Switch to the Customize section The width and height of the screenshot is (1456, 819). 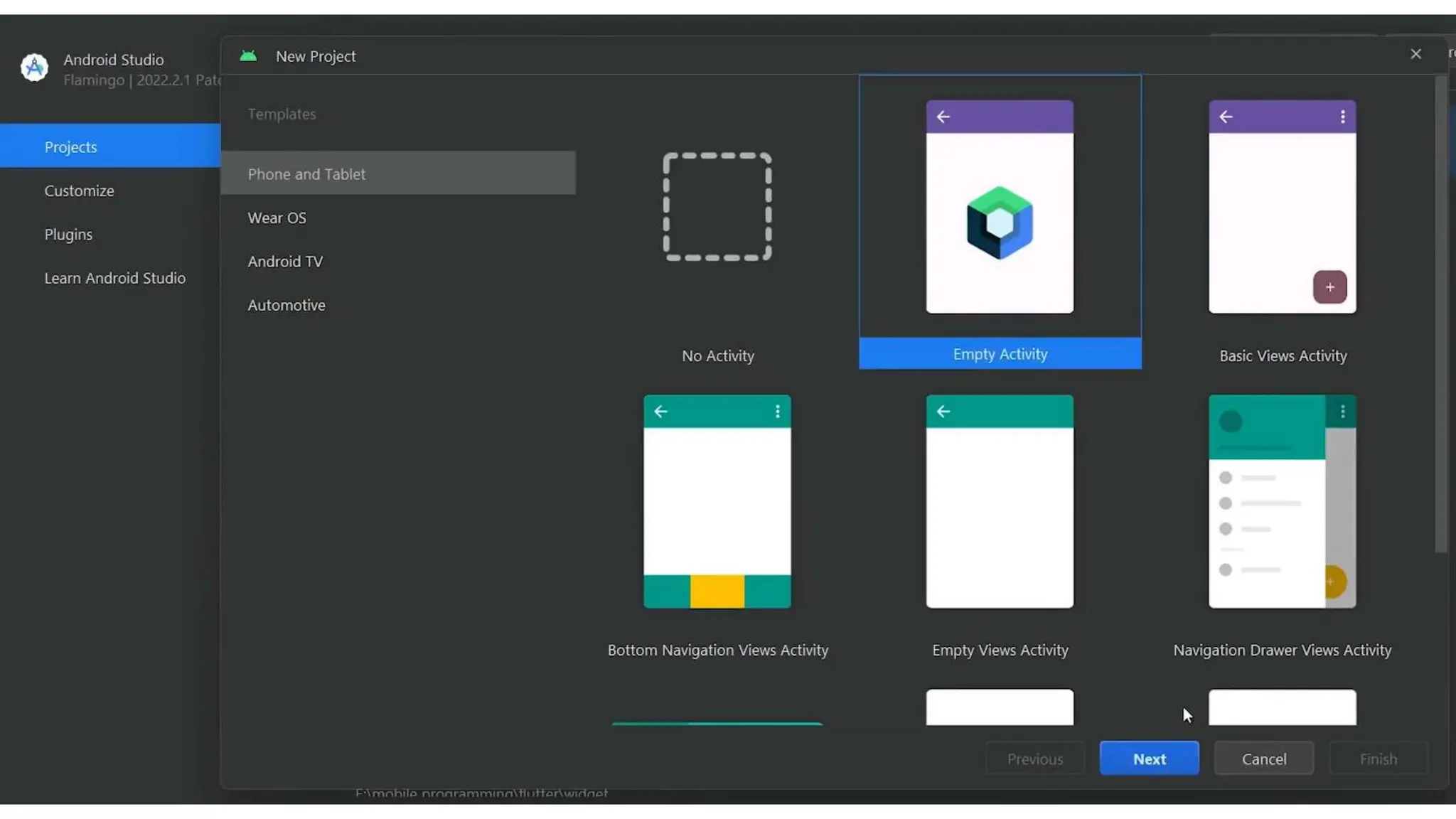point(79,191)
